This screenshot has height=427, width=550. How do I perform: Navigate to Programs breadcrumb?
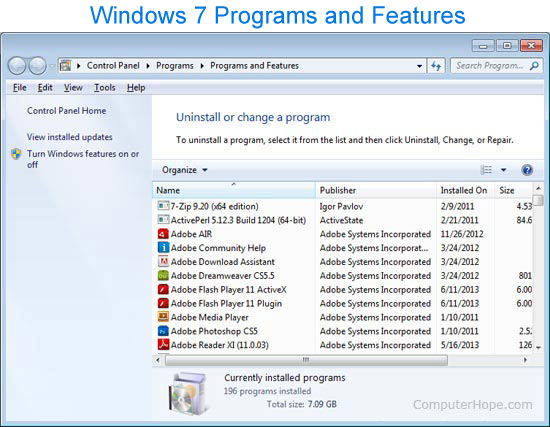[x=175, y=66]
